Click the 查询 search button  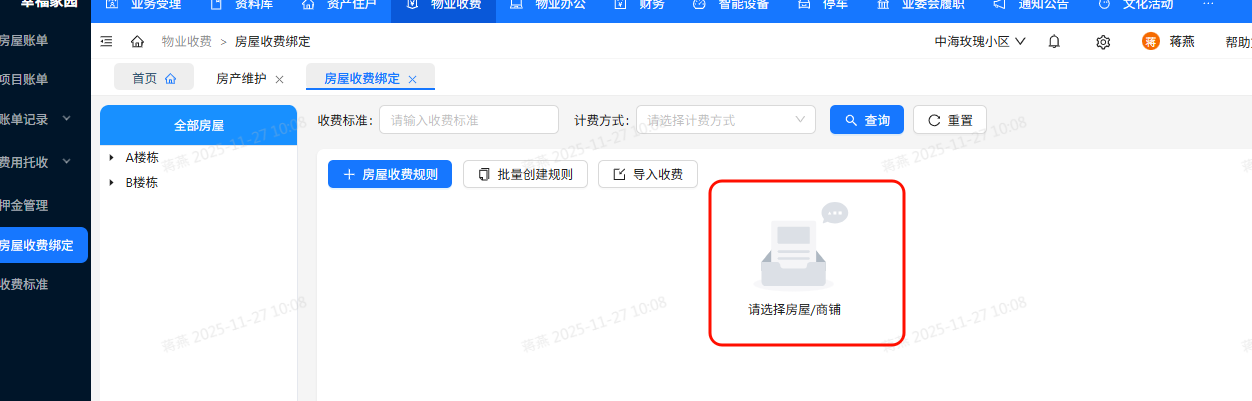[x=867, y=119]
